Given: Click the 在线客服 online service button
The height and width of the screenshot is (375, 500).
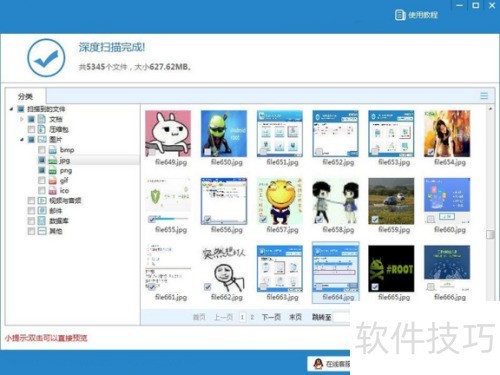Looking at the screenshot, I should click(329, 364).
